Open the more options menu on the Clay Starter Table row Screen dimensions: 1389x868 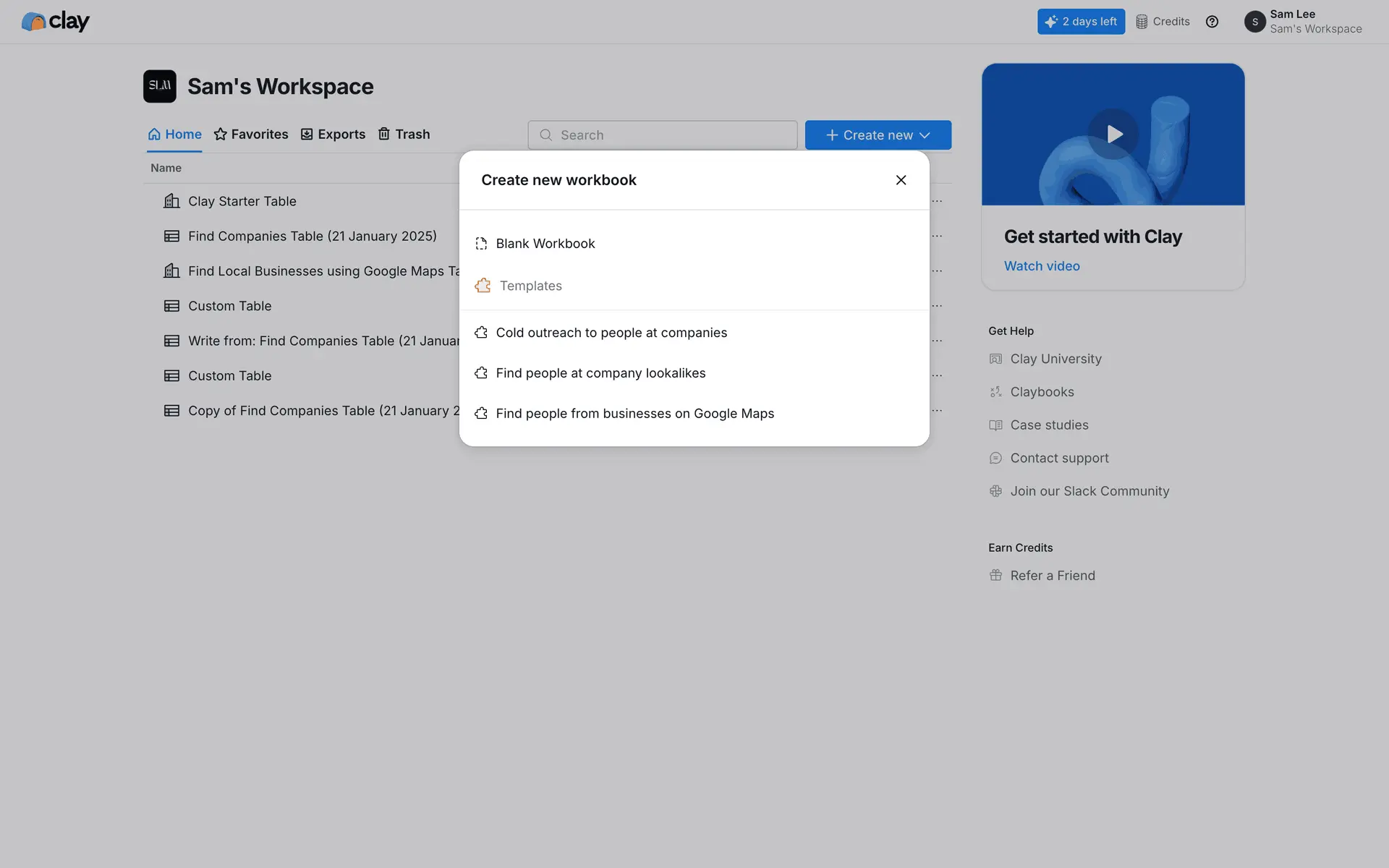pos(938,201)
